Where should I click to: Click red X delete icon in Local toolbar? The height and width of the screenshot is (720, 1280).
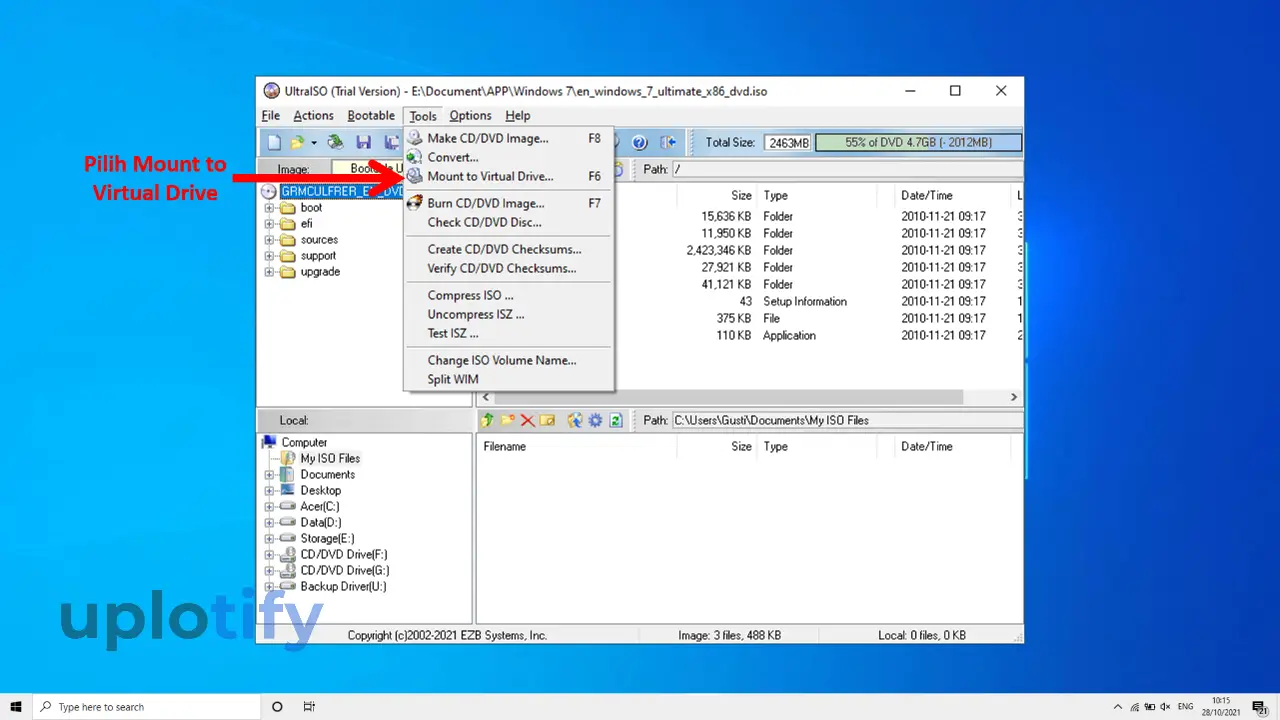(527, 420)
